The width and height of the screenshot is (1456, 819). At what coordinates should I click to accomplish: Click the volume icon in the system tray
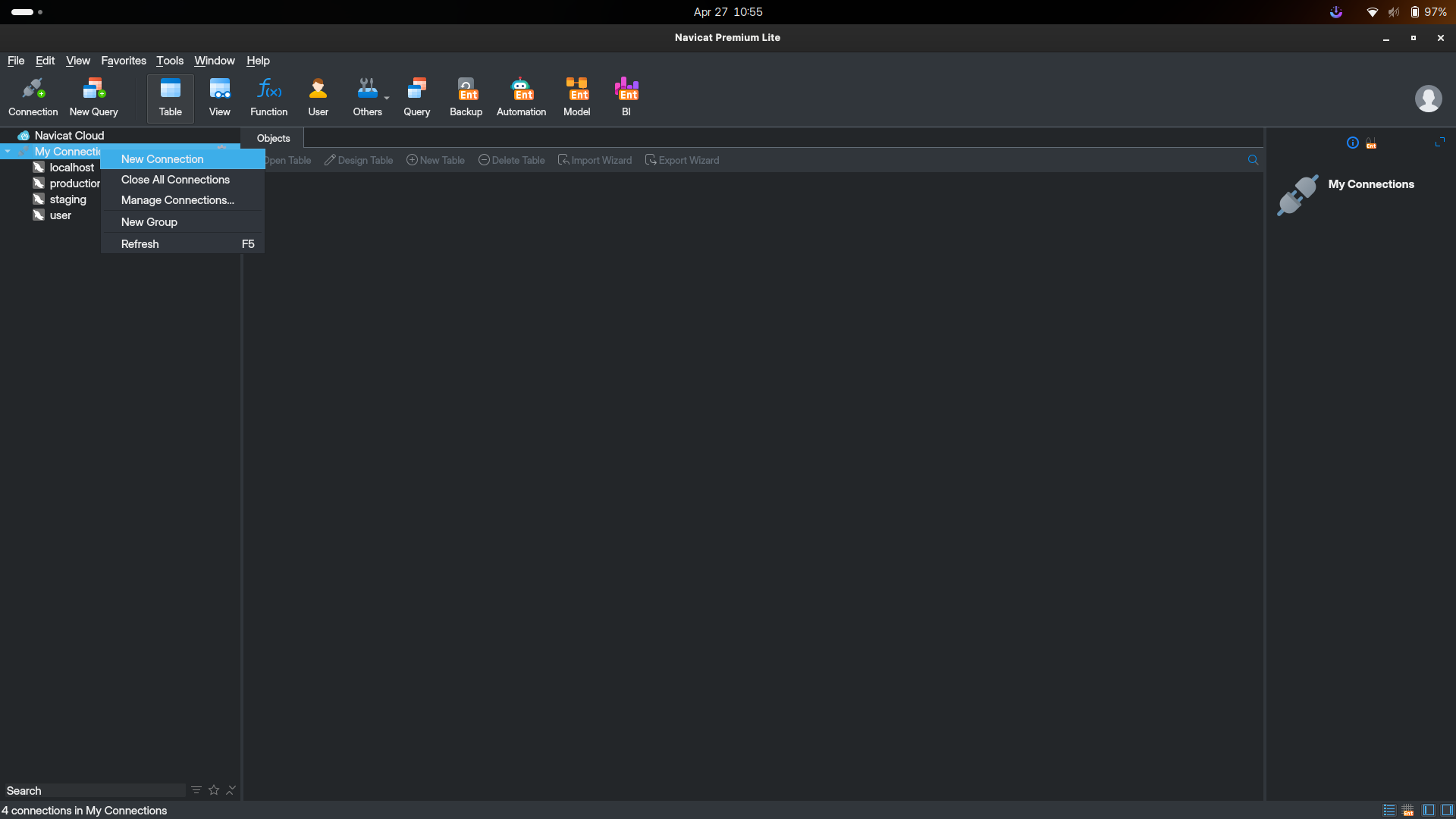coord(1394,12)
